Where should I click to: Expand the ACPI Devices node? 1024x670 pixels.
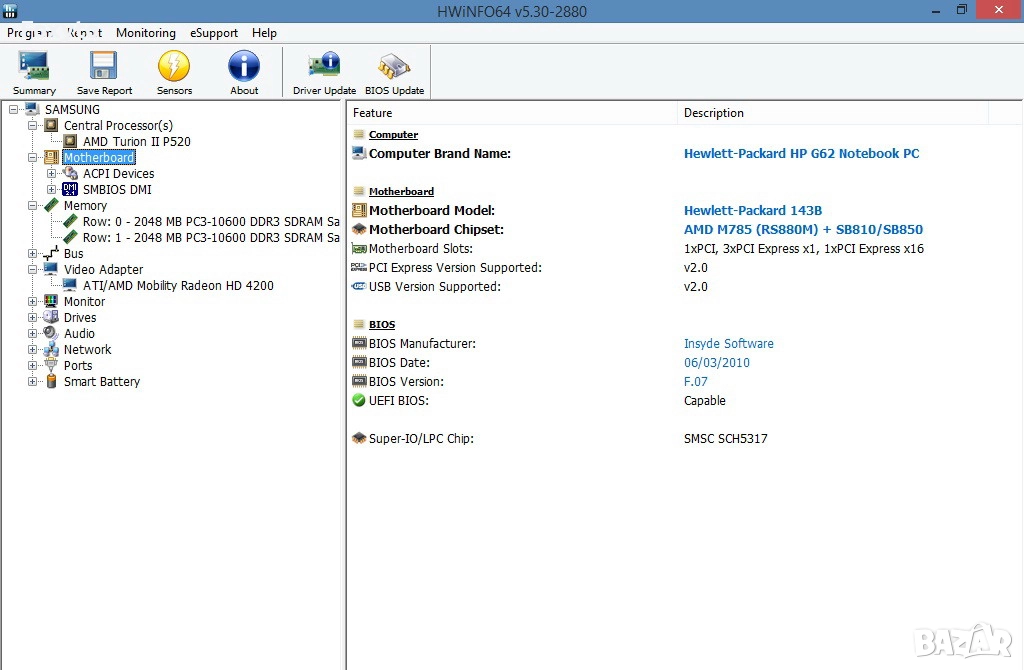(52, 174)
